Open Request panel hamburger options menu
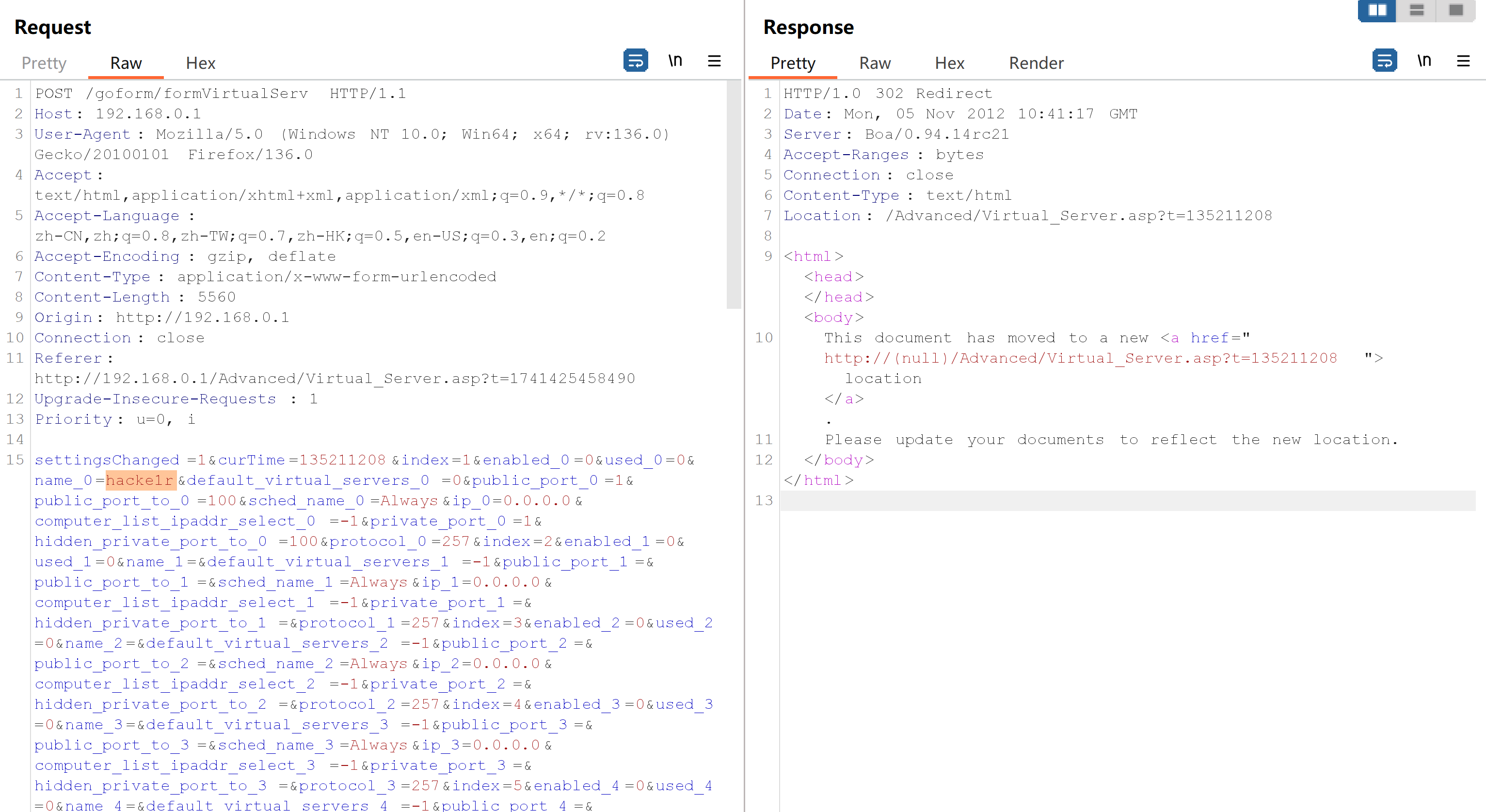Image resolution: width=1486 pixels, height=812 pixels. 714,61
